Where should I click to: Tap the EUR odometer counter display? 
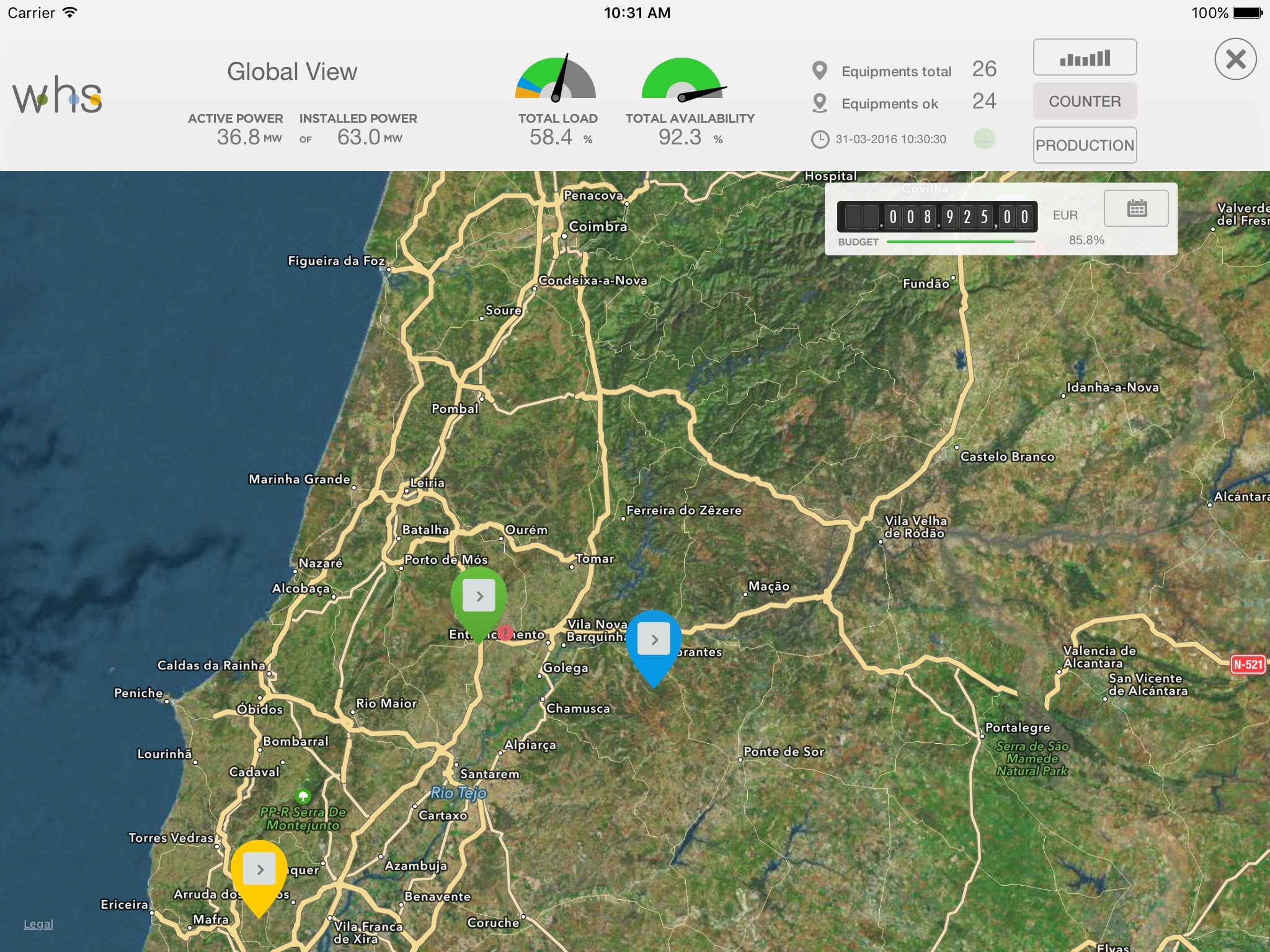[x=937, y=216]
